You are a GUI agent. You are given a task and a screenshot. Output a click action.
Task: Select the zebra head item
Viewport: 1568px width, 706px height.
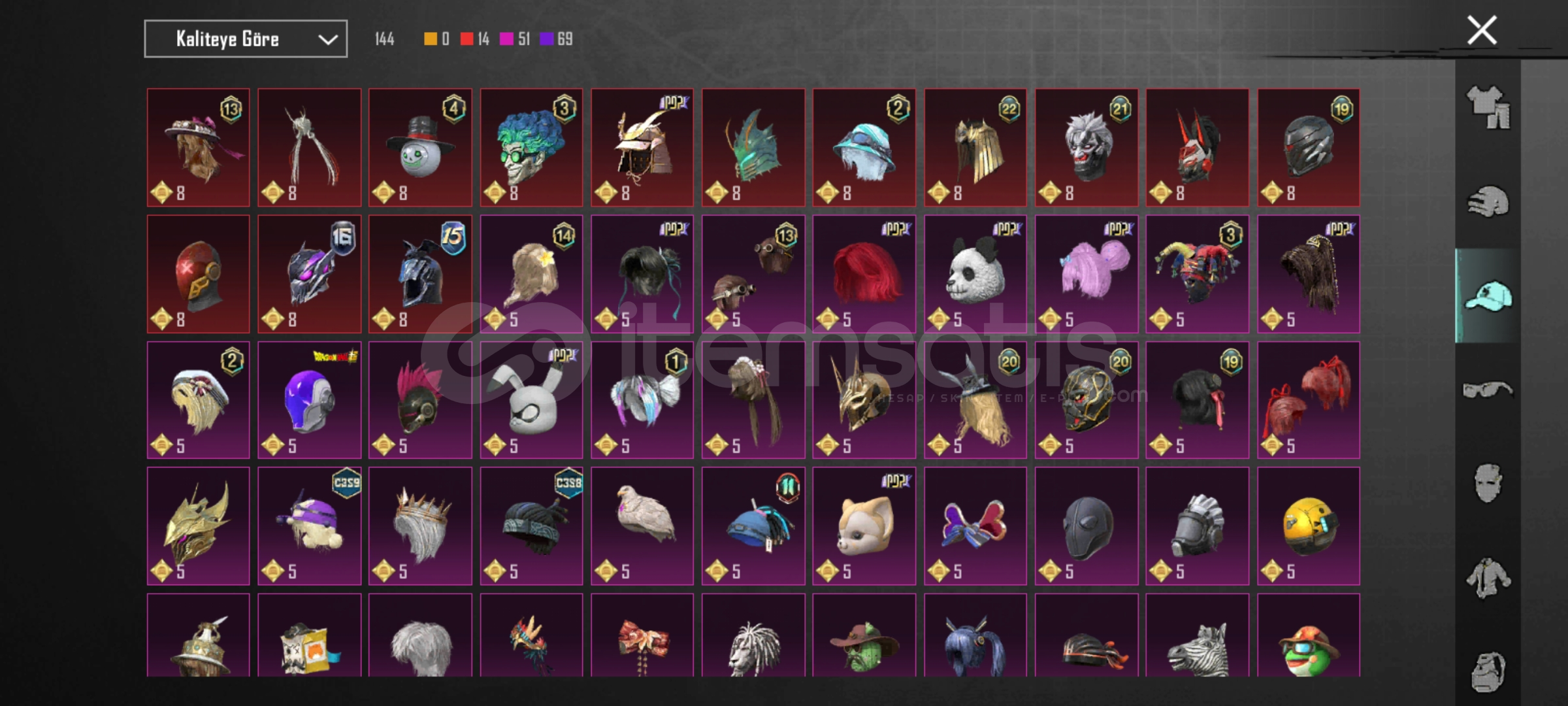click(1197, 635)
